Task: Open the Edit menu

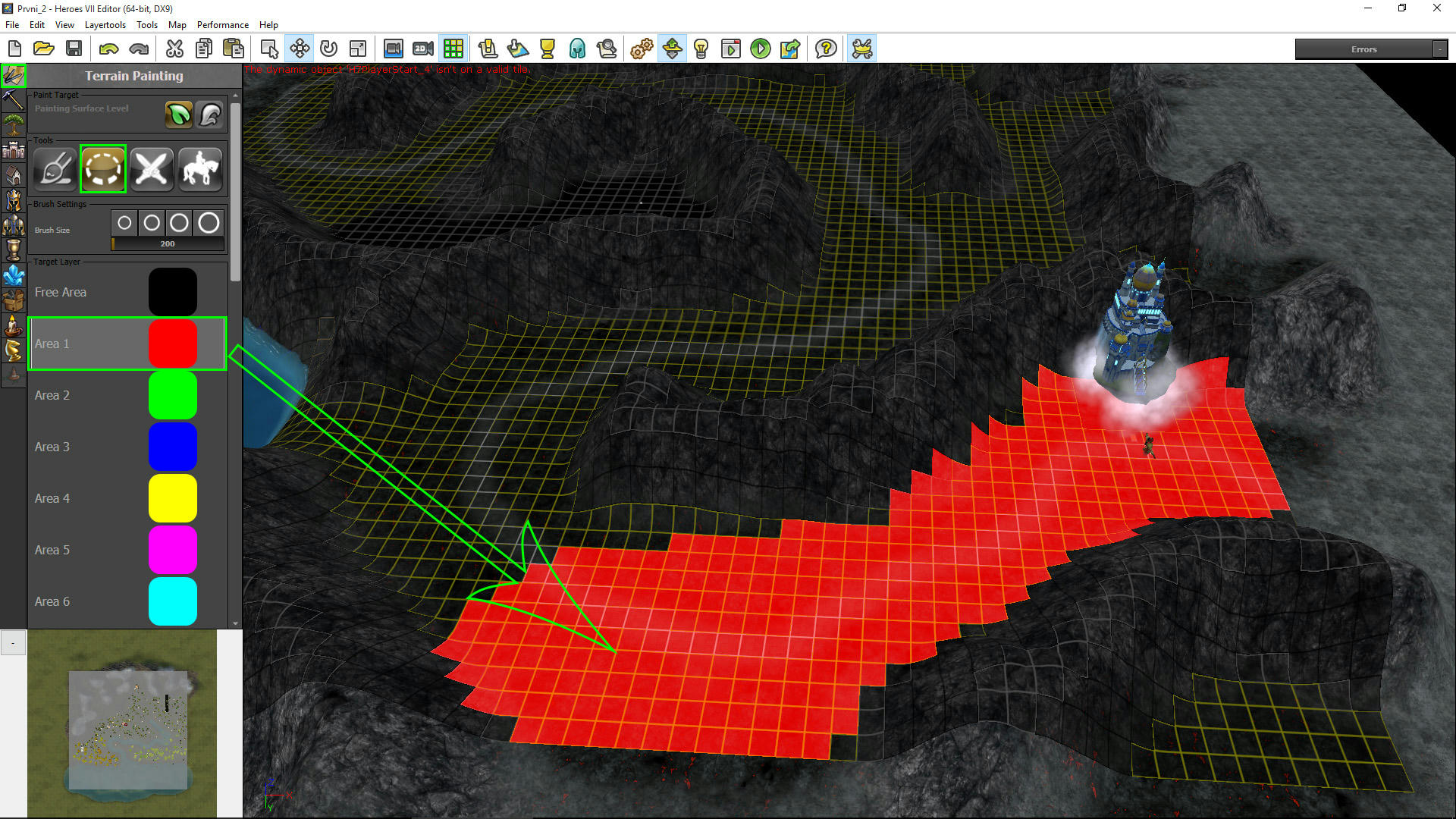Action: click(37, 24)
